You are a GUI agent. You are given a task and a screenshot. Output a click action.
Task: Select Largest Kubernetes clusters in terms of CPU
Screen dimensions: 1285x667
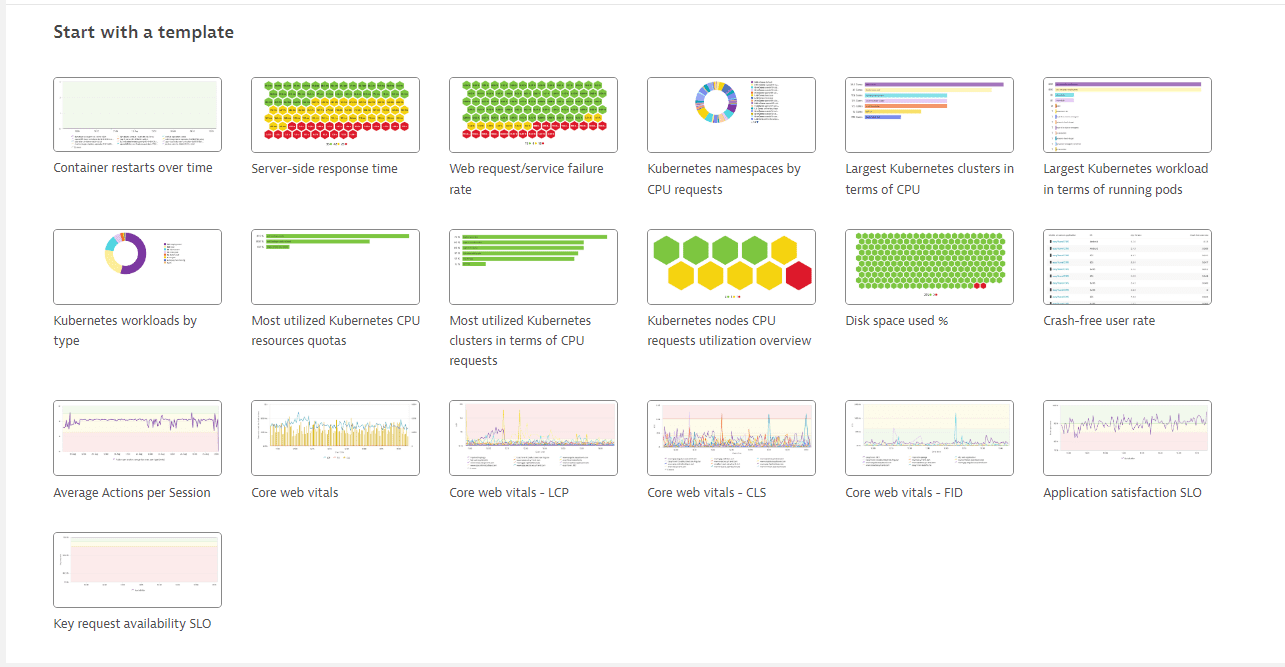point(929,115)
